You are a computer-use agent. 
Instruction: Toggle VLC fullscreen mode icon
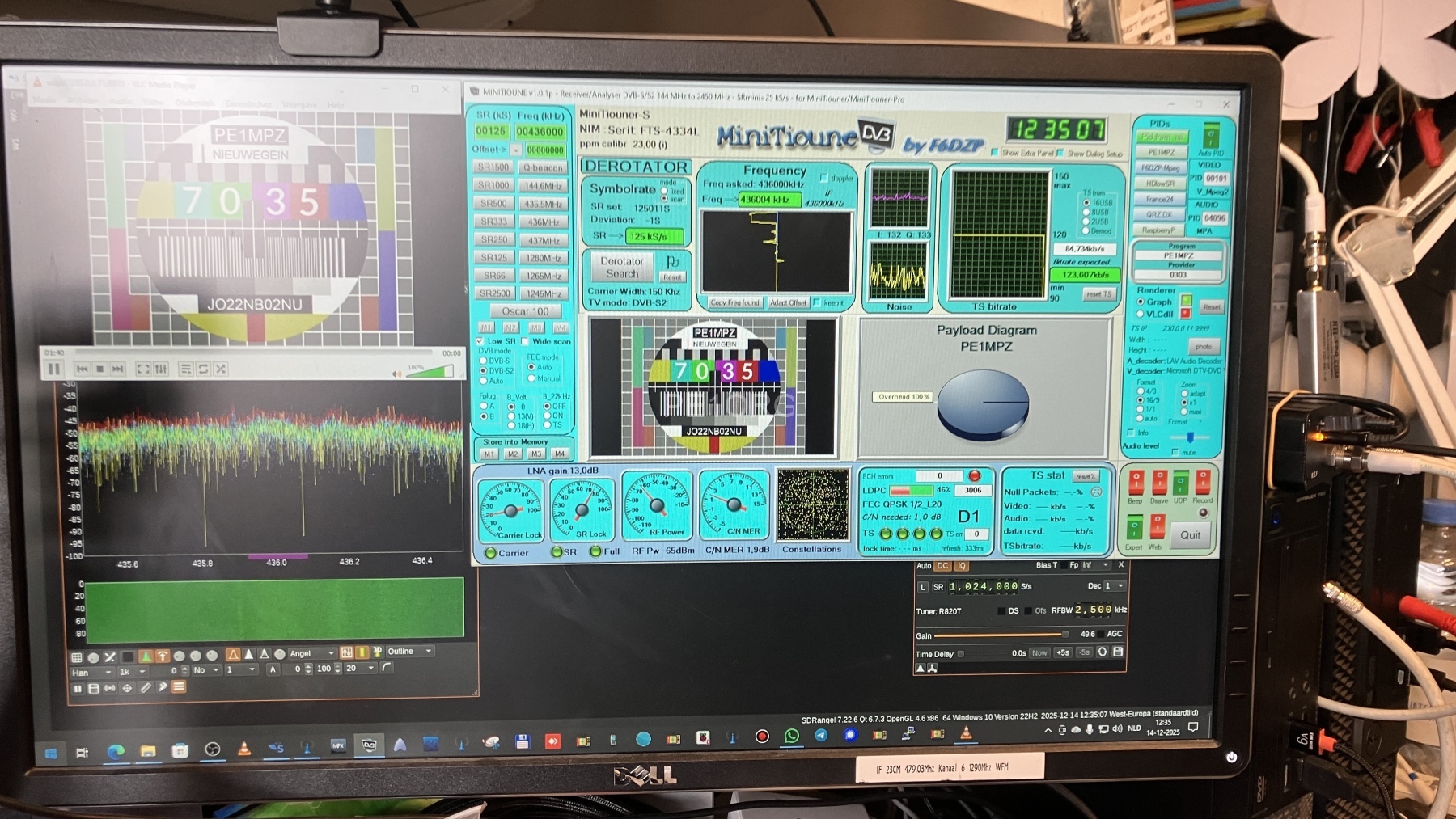(143, 369)
